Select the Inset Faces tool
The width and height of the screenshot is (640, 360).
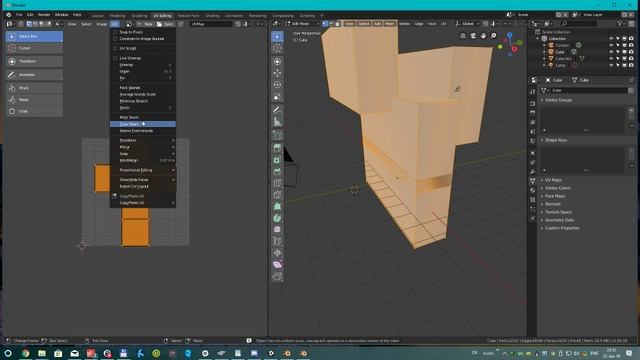(278, 160)
